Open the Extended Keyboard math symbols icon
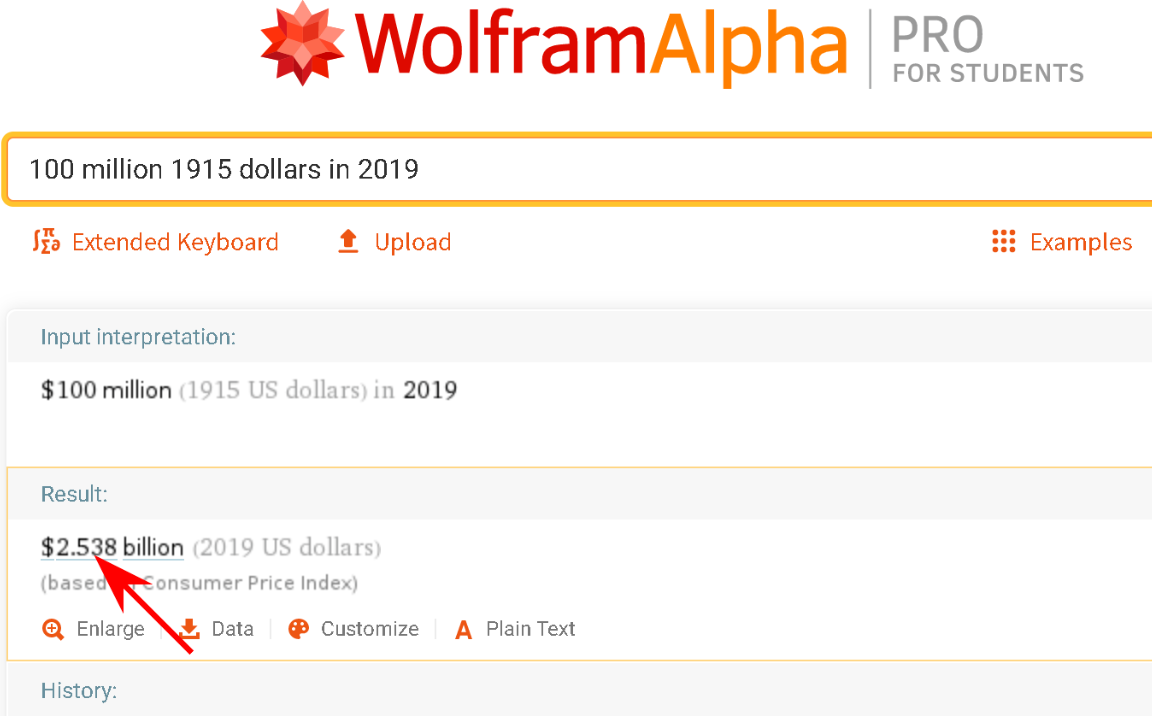The height and width of the screenshot is (716, 1152). pyautogui.click(x=47, y=242)
